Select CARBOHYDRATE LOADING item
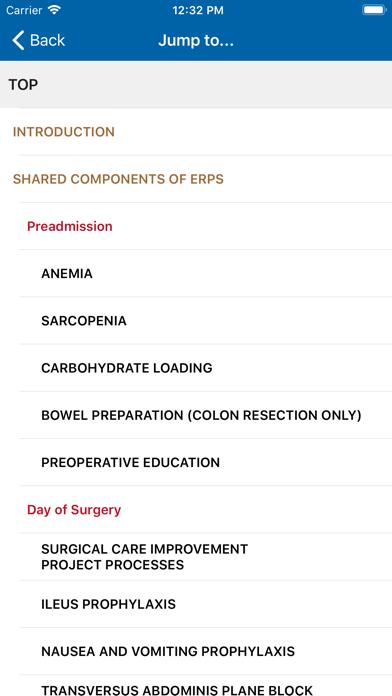 (196, 368)
